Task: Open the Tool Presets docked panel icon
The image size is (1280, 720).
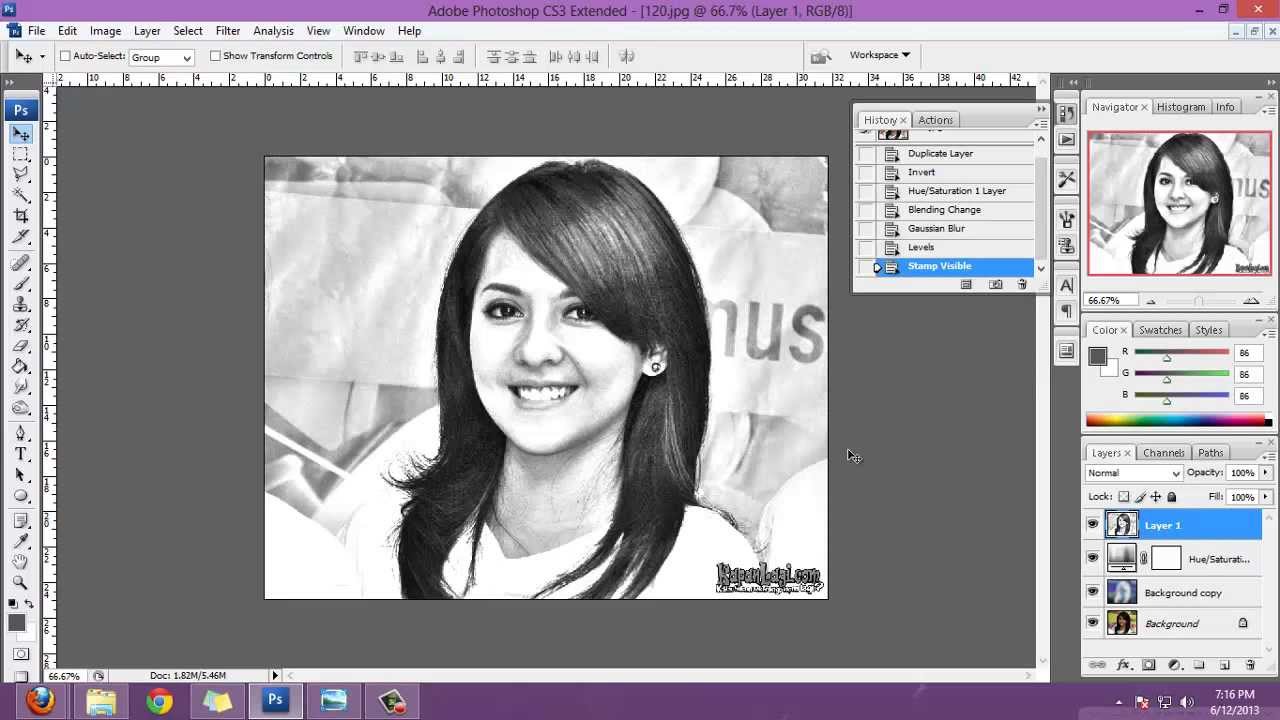Action: pyautogui.click(x=1067, y=180)
